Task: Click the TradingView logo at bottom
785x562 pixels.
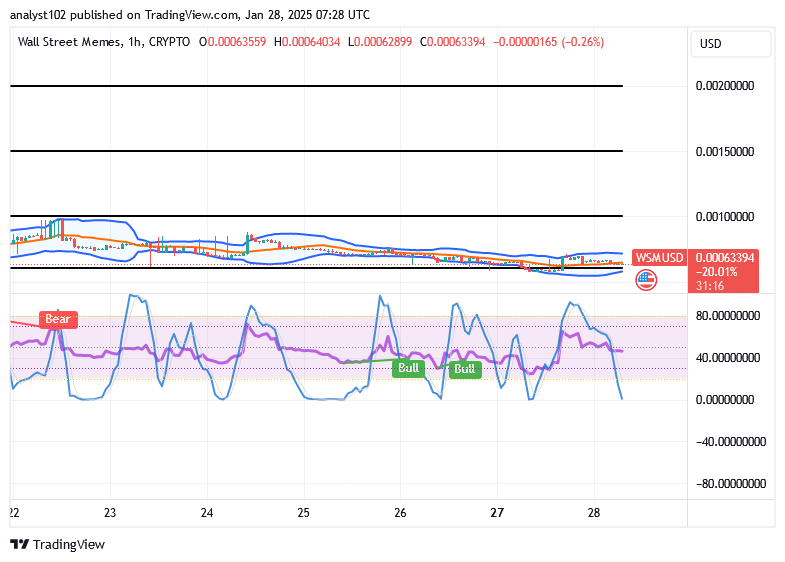Action: click(x=58, y=544)
